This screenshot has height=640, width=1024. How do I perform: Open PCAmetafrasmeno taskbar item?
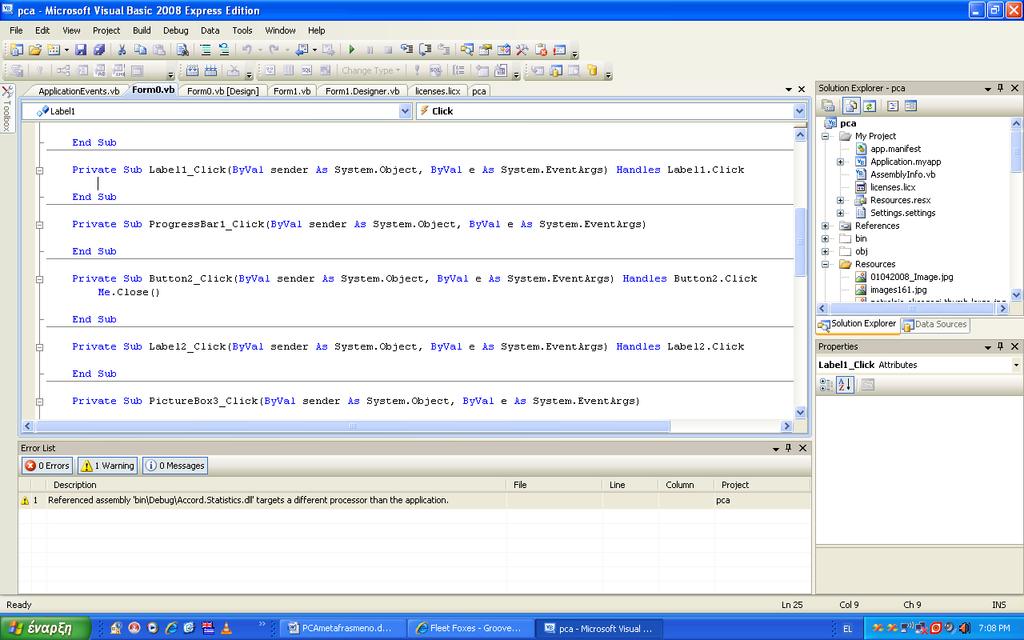coord(341,628)
